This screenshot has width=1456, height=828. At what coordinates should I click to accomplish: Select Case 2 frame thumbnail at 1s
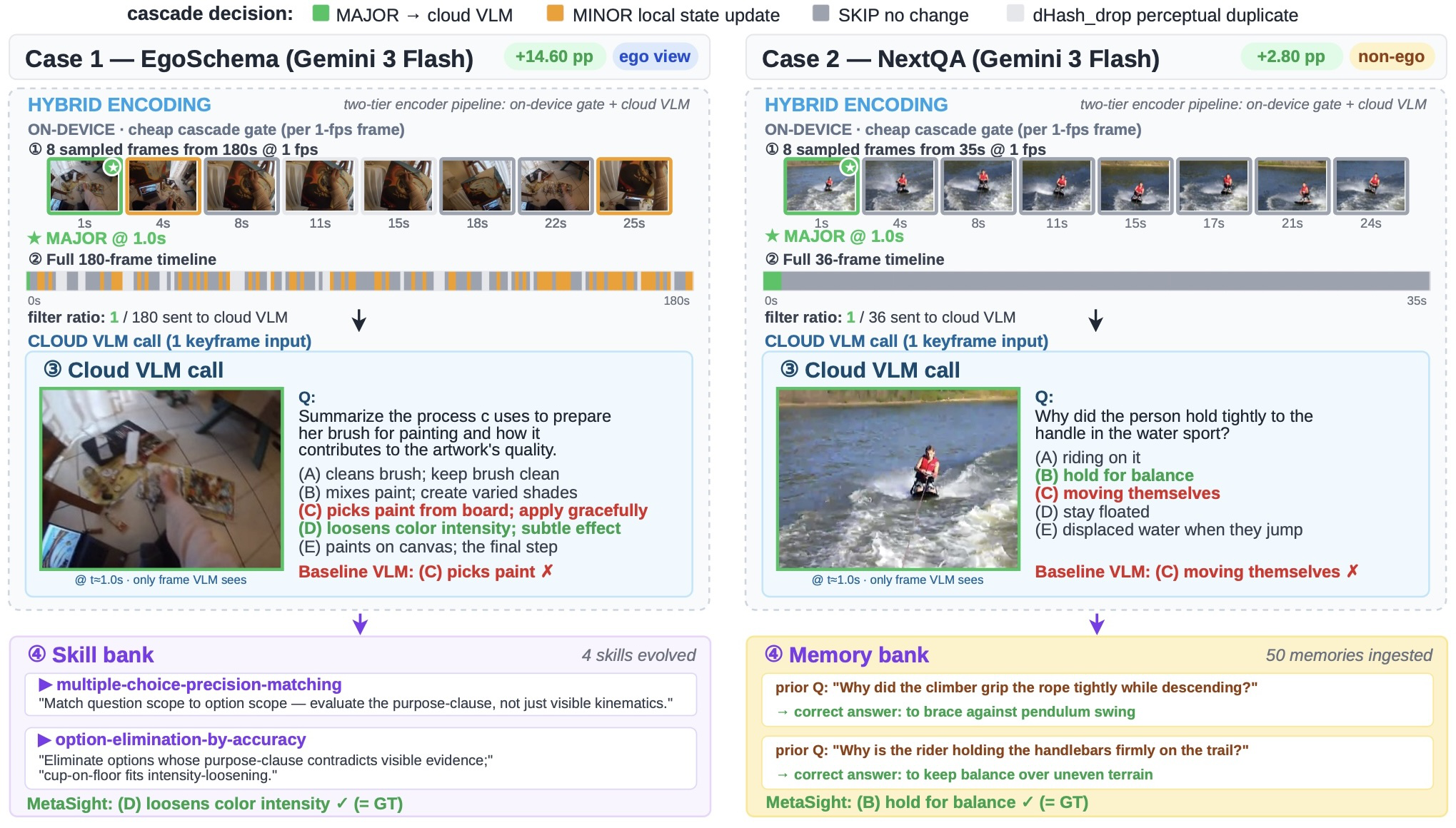tap(821, 186)
